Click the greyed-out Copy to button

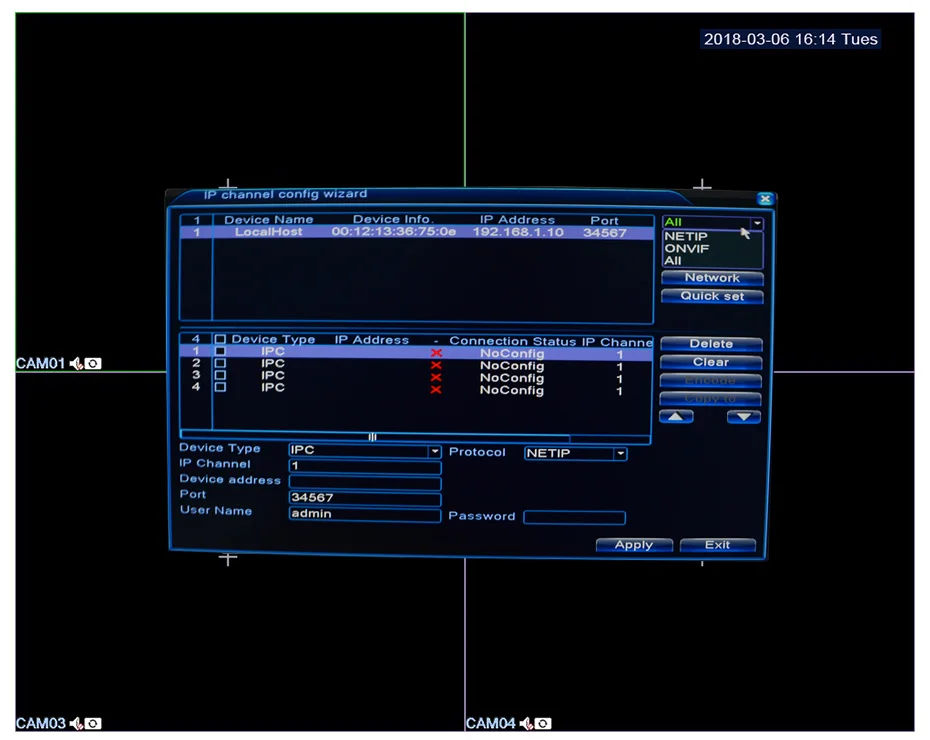click(711, 398)
